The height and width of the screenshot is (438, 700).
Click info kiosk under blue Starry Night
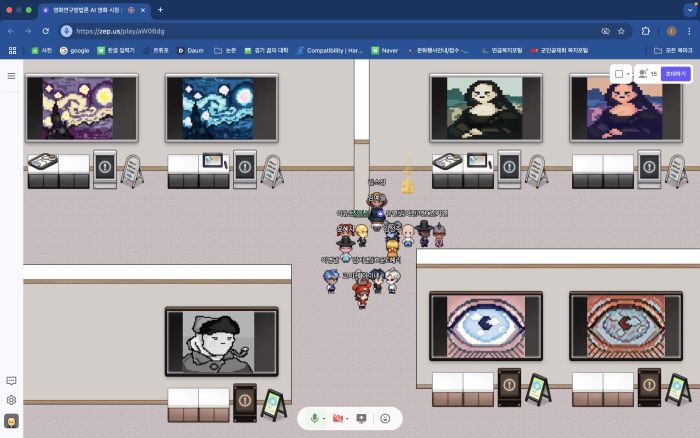(245, 169)
